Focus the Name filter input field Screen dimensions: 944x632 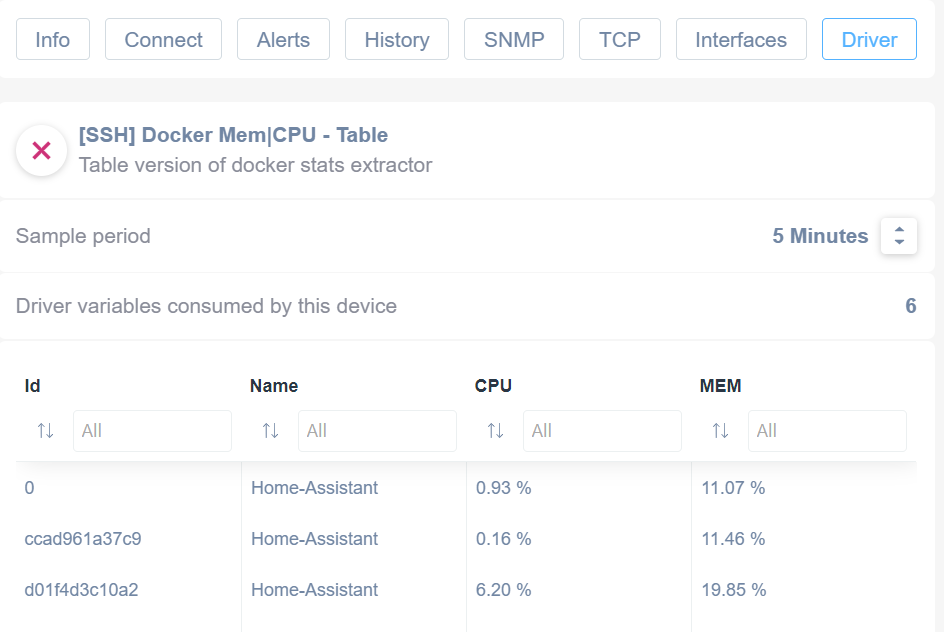(377, 431)
